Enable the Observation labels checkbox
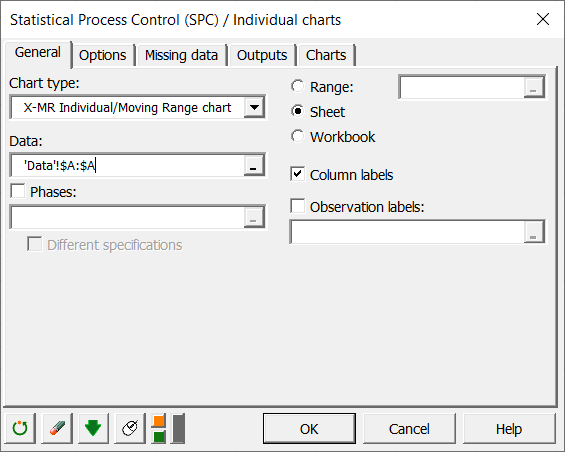 pos(298,206)
